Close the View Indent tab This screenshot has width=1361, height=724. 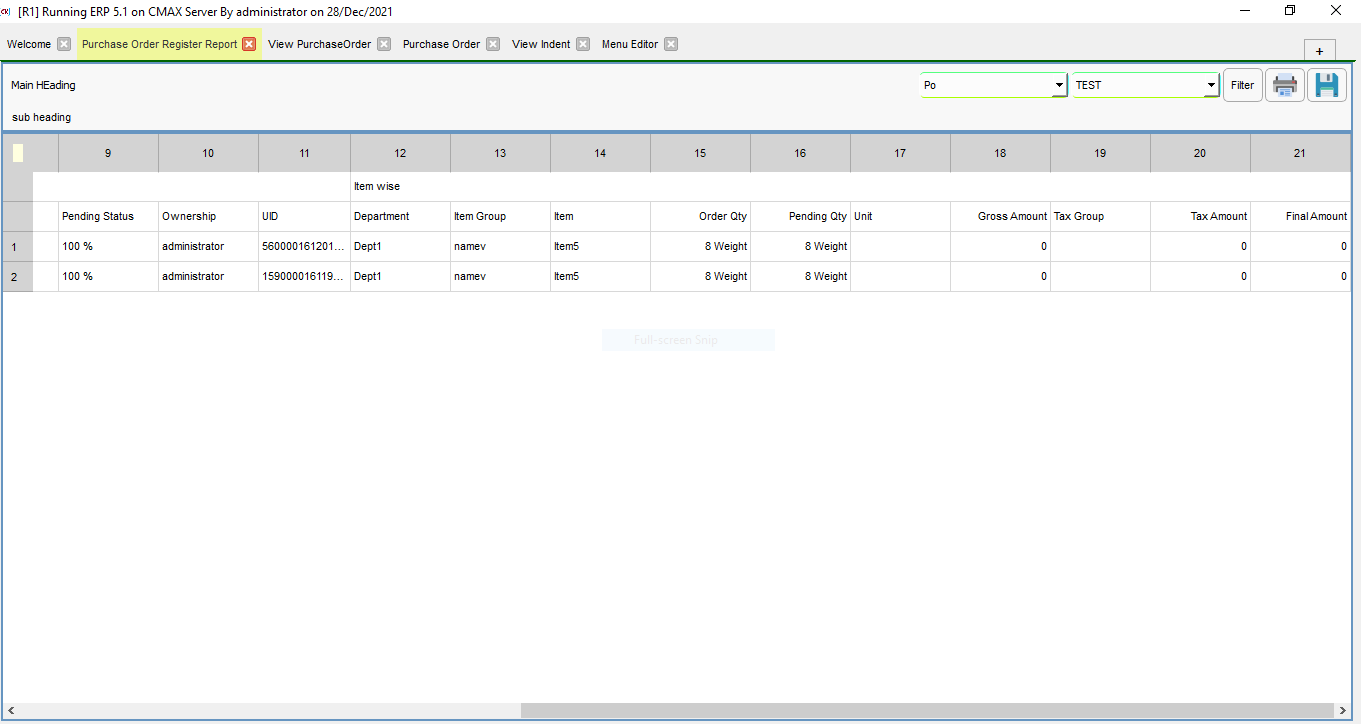point(582,44)
